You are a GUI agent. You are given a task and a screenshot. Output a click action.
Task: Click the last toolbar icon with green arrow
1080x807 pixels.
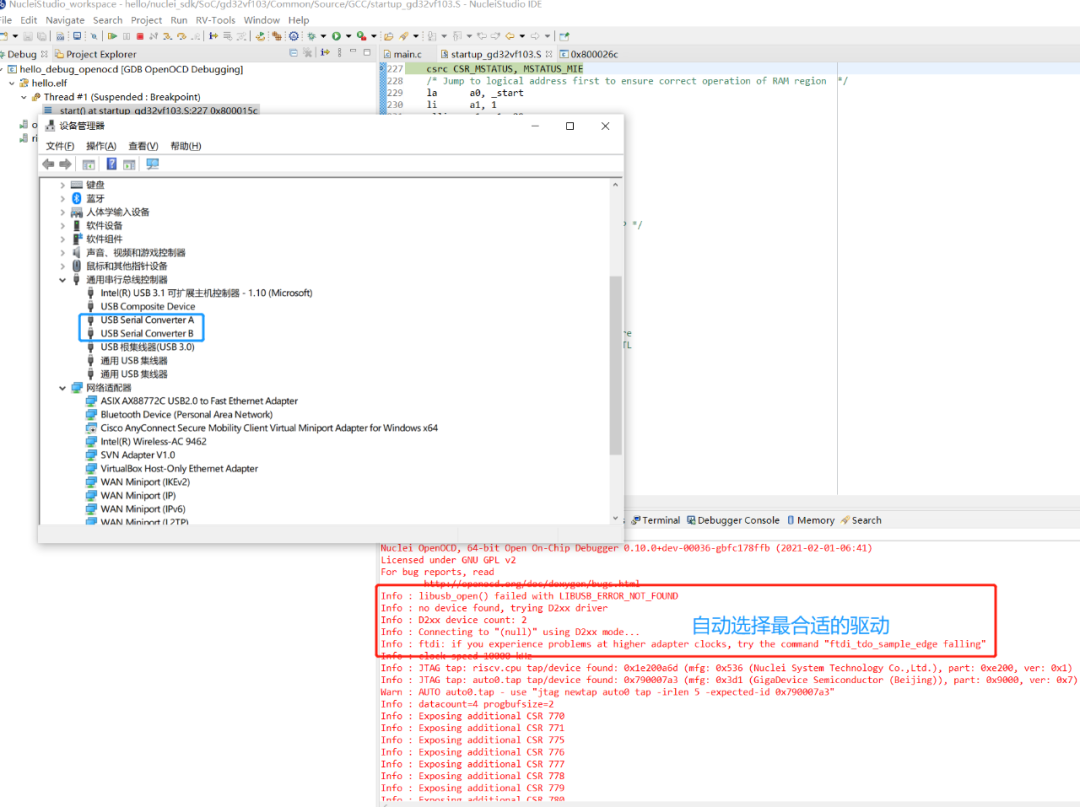click(x=564, y=36)
